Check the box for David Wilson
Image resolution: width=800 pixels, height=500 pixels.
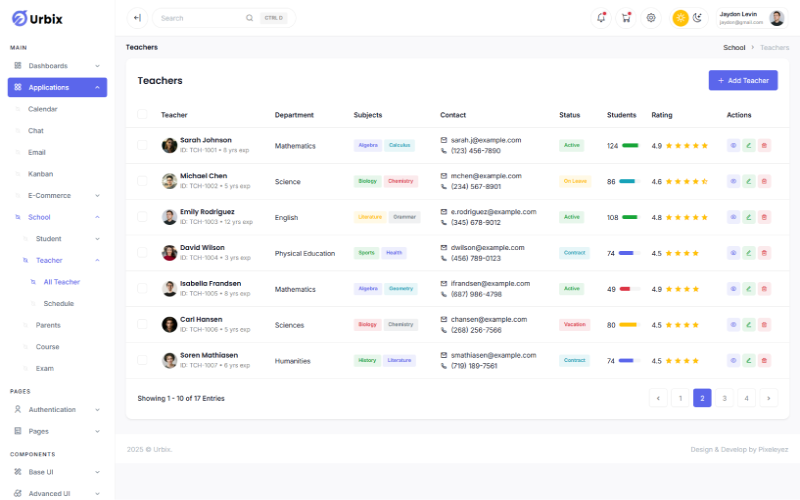(142, 253)
